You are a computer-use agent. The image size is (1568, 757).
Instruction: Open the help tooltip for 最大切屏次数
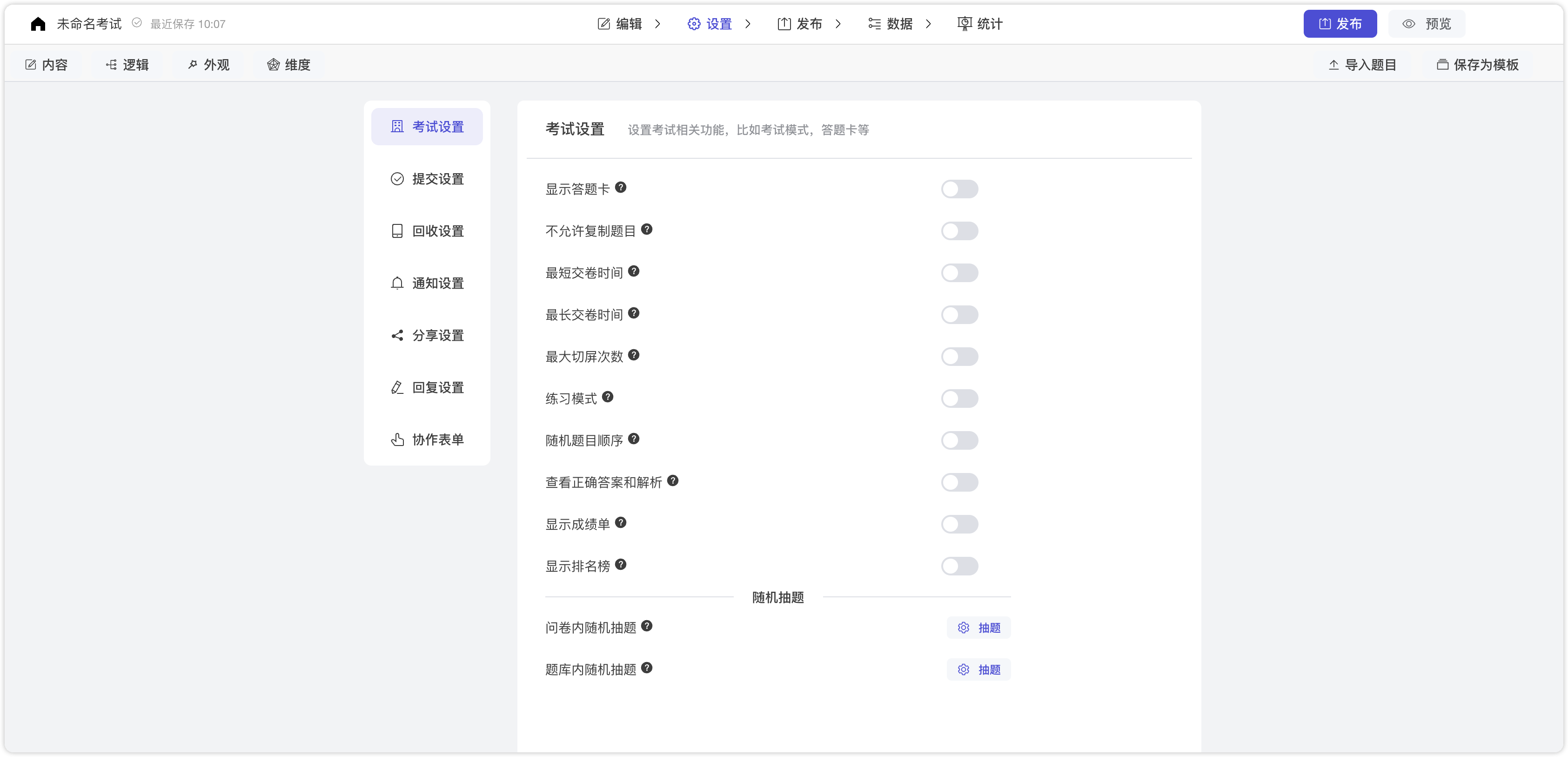coord(634,355)
